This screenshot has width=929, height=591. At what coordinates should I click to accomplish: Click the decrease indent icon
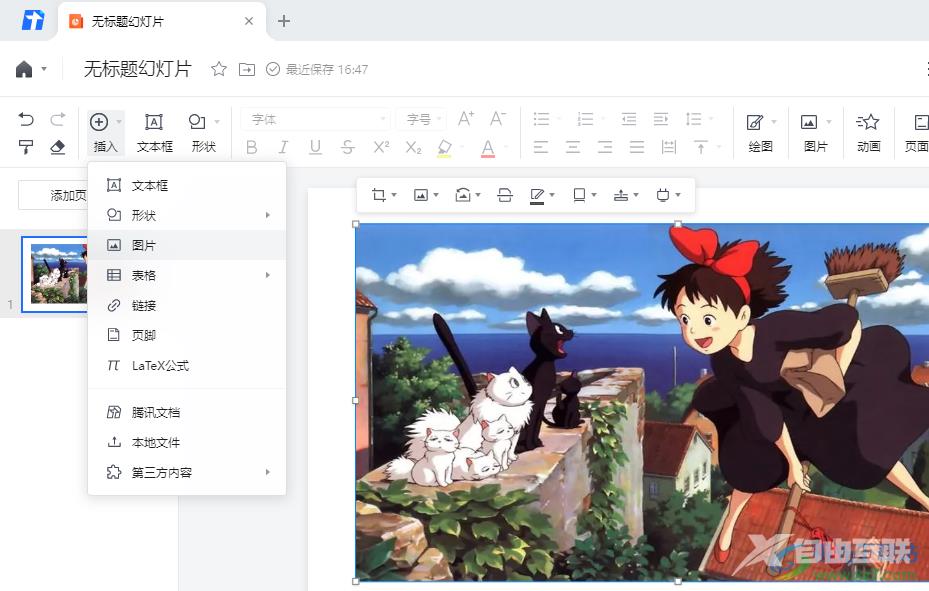[629, 119]
